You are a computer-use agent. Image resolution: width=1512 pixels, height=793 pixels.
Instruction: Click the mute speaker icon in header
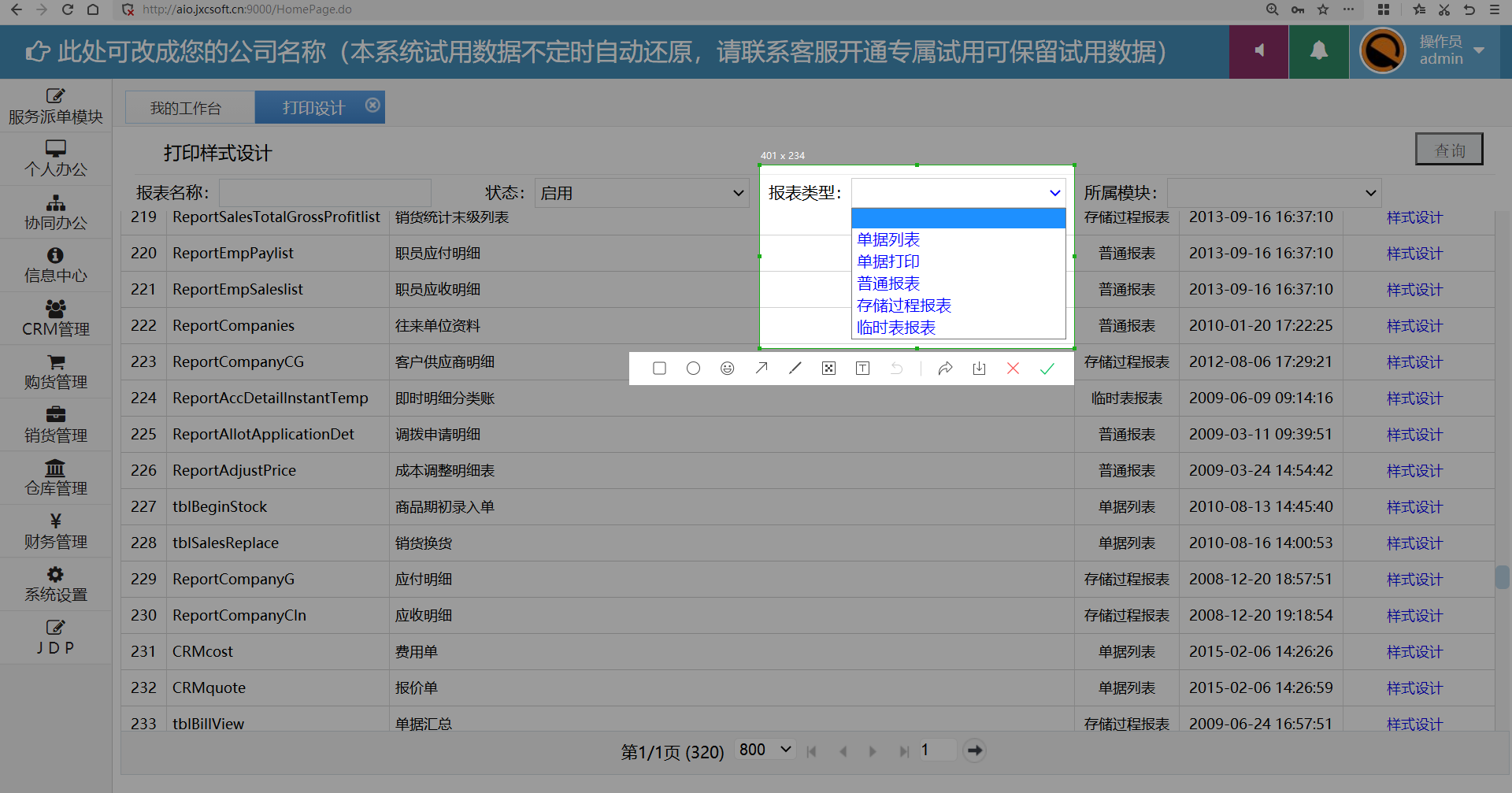tap(1259, 51)
